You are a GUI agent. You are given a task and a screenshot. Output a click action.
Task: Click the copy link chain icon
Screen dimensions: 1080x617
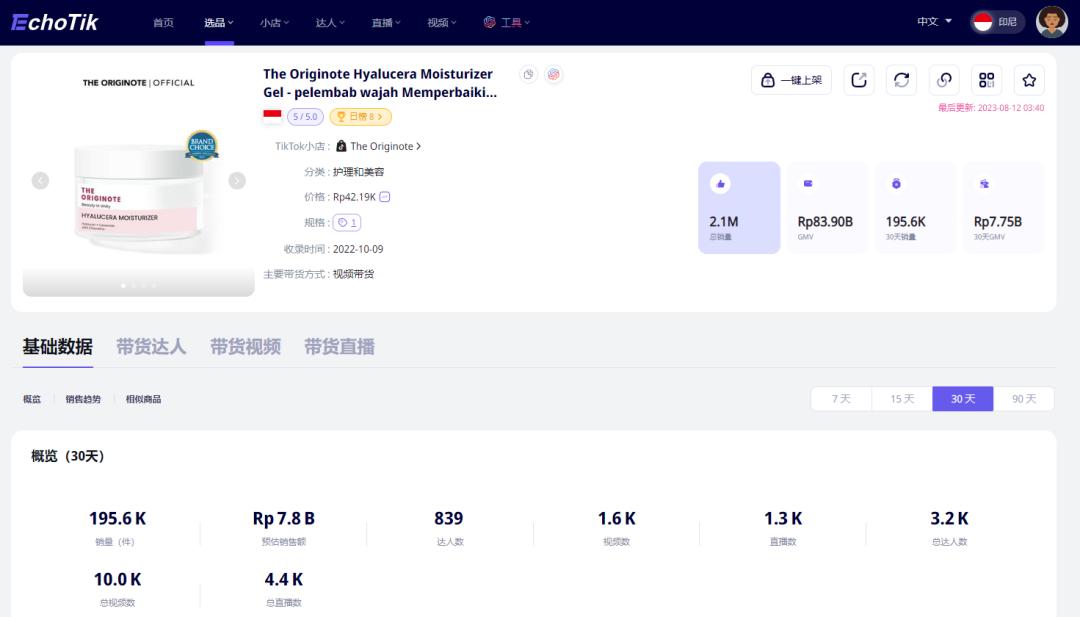tap(944, 80)
